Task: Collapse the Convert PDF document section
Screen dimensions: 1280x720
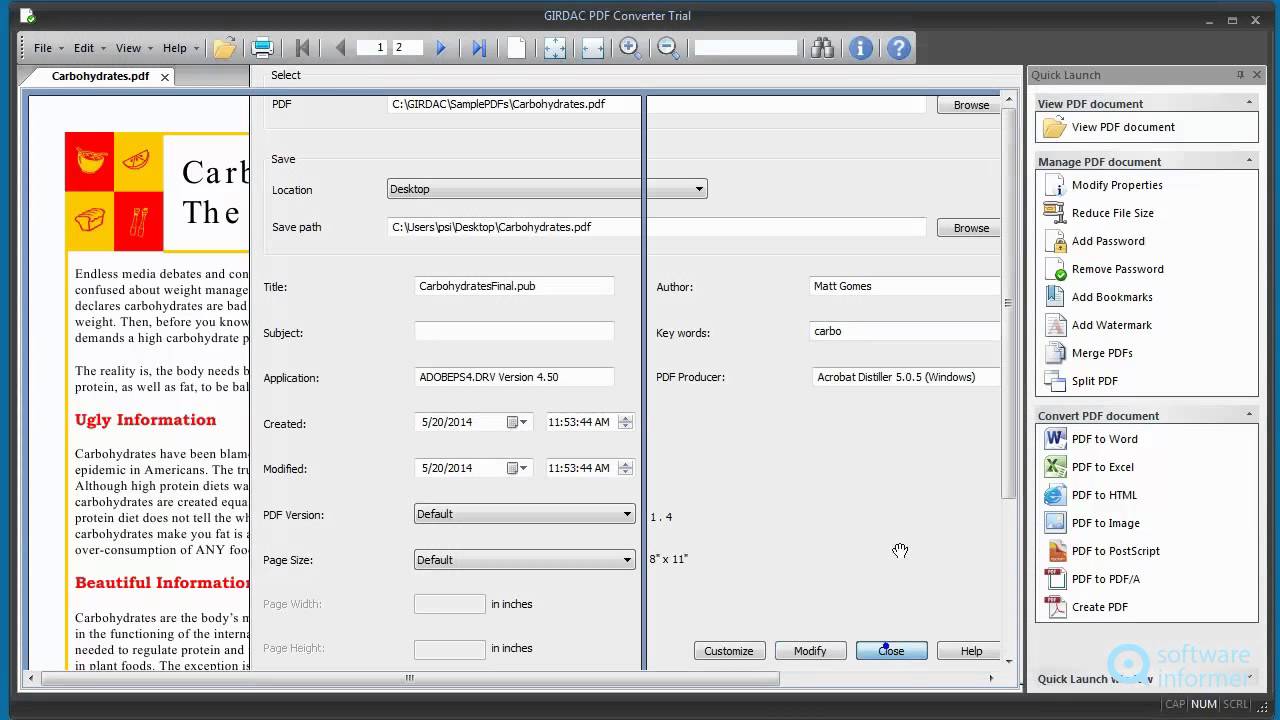Action: [1249, 415]
